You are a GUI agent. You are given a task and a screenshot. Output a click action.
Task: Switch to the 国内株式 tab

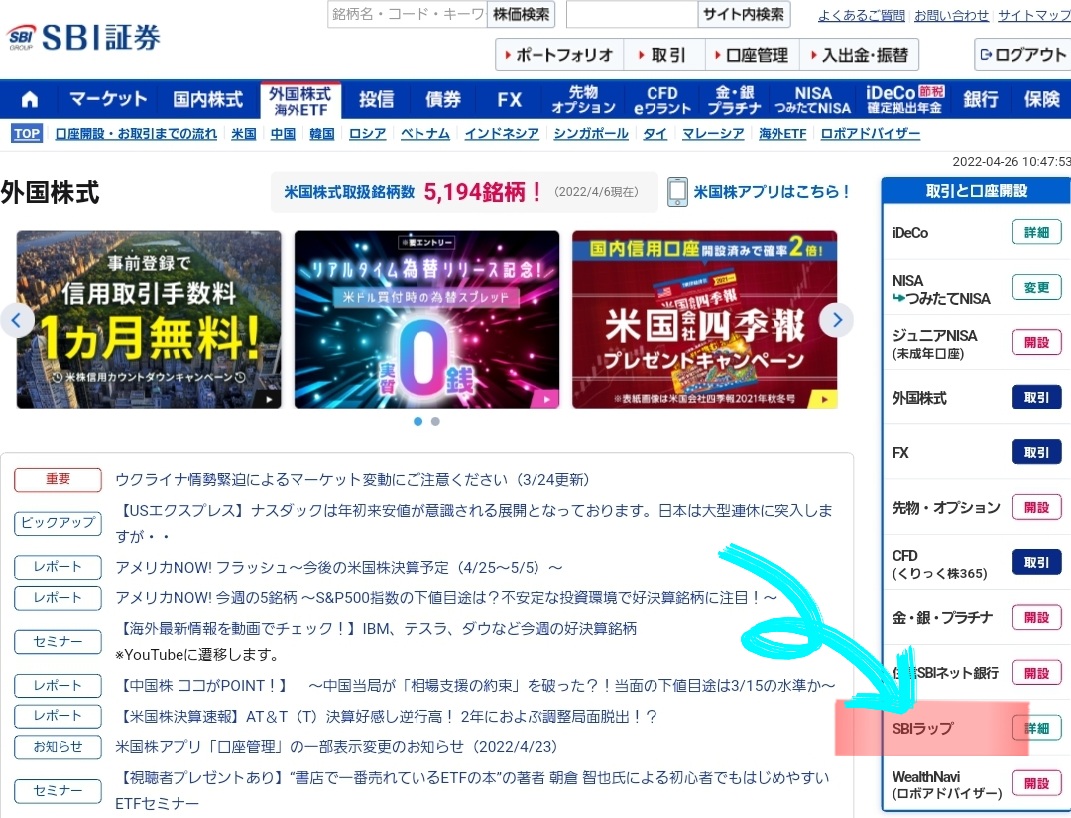pos(208,100)
